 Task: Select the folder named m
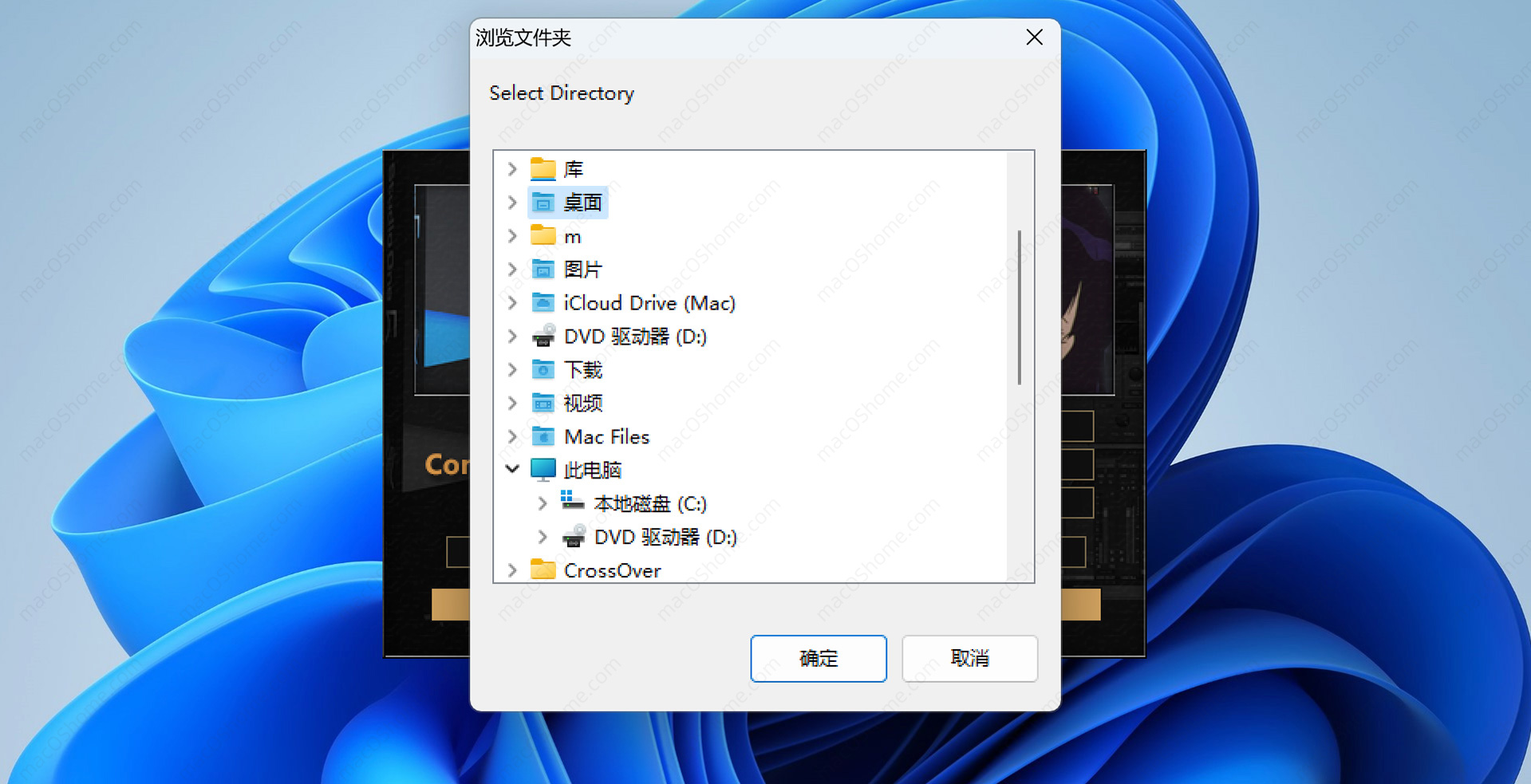573,237
